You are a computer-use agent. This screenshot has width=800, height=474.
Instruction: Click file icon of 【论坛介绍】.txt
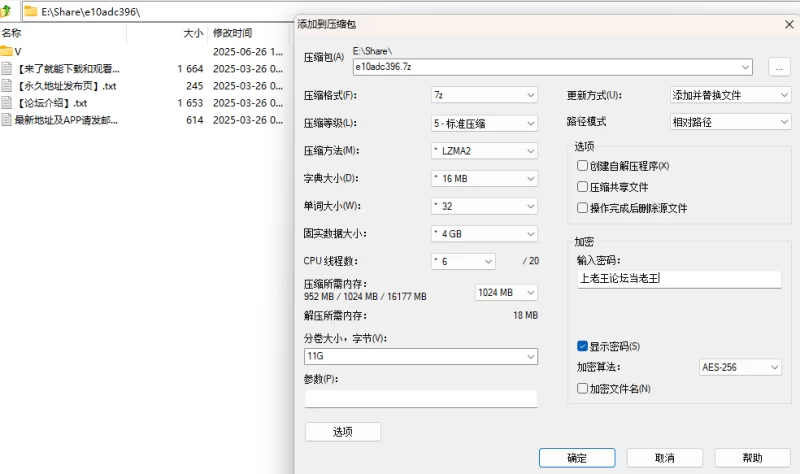click(6, 103)
